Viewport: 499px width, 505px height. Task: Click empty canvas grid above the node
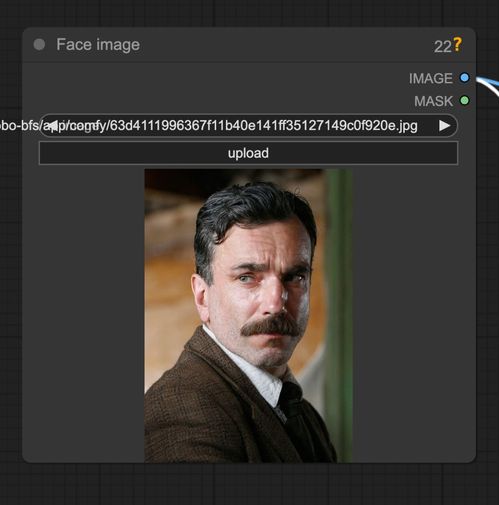(249, 13)
